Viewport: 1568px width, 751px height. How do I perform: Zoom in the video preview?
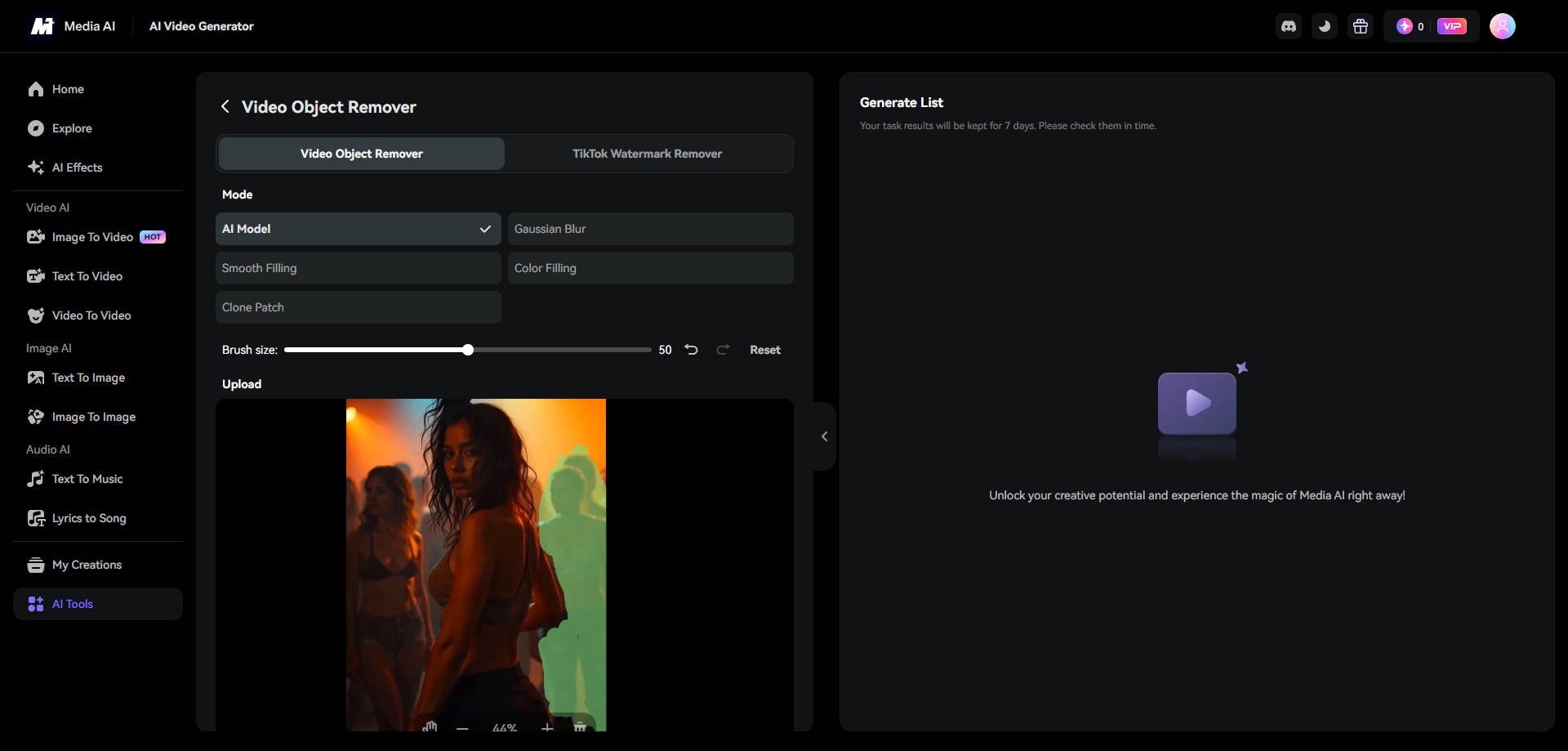click(547, 727)
